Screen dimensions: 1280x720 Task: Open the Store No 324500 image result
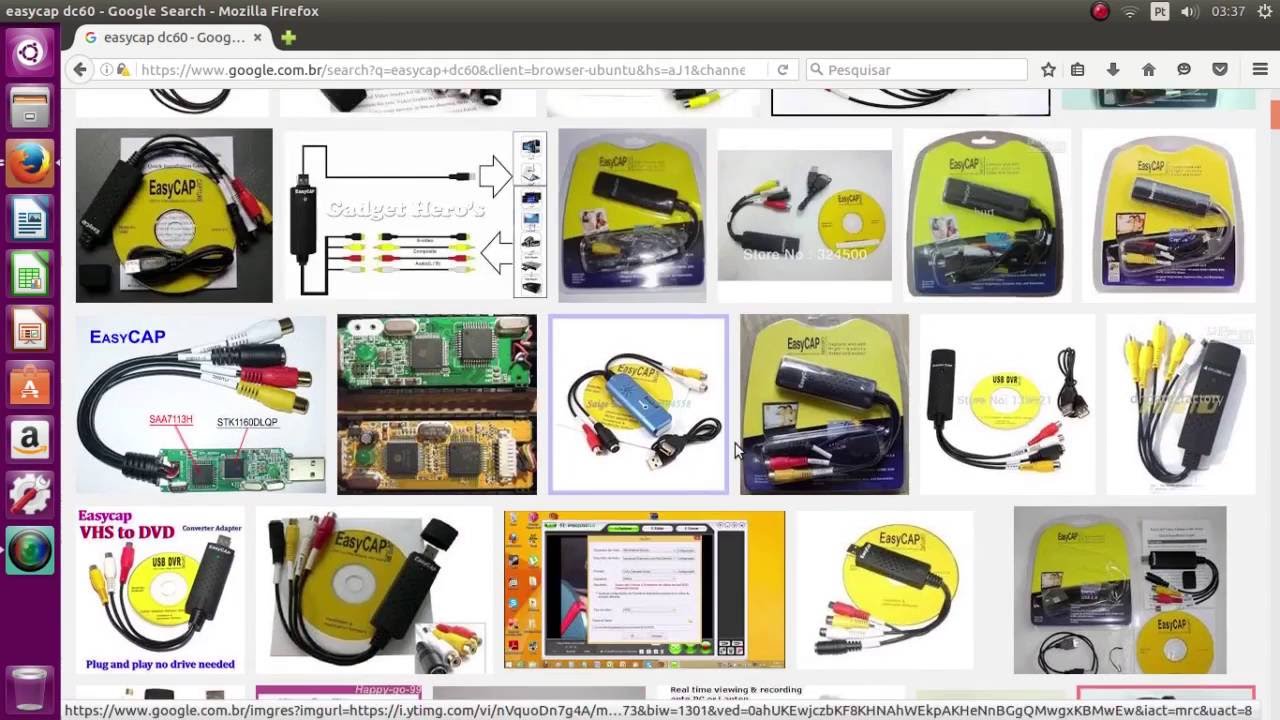click(804, 215)
